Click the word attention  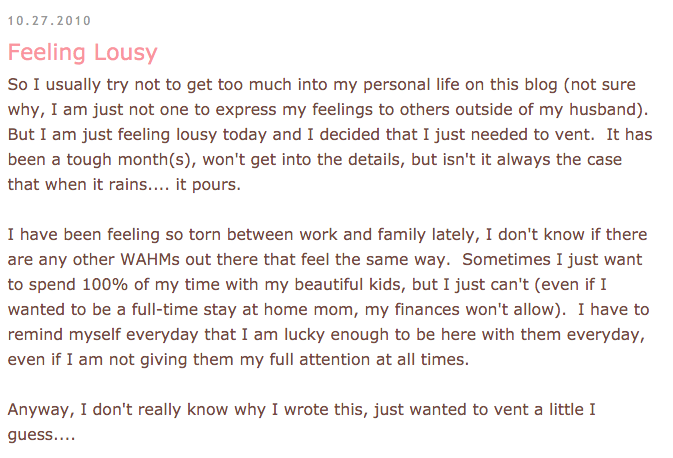[x=334, y=359]
